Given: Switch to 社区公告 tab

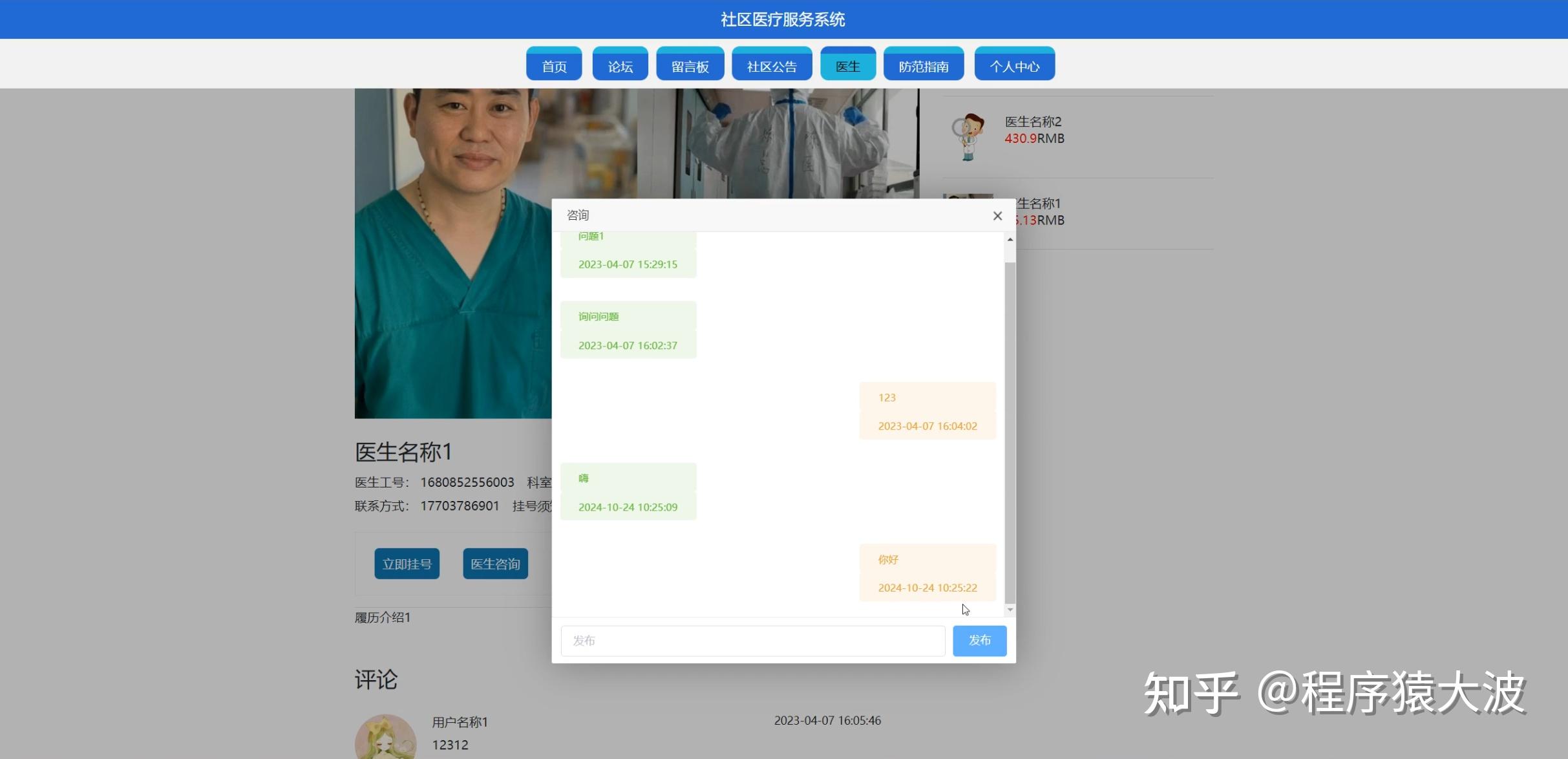Looking at the screenshot, I should 772,65.
